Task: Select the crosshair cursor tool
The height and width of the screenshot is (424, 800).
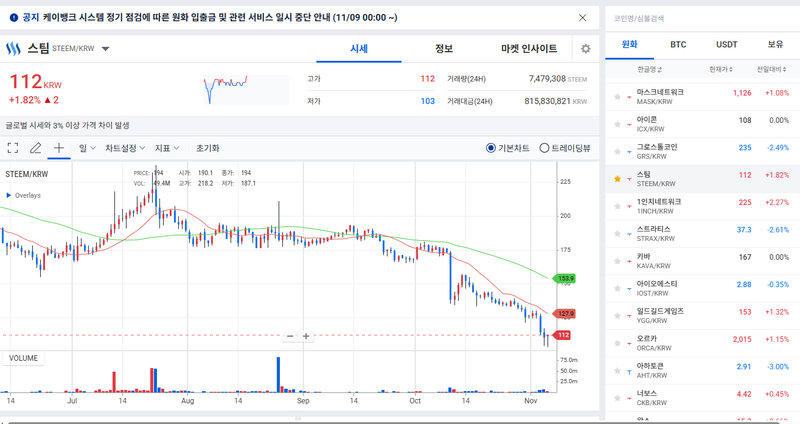Action: point(59,148)
